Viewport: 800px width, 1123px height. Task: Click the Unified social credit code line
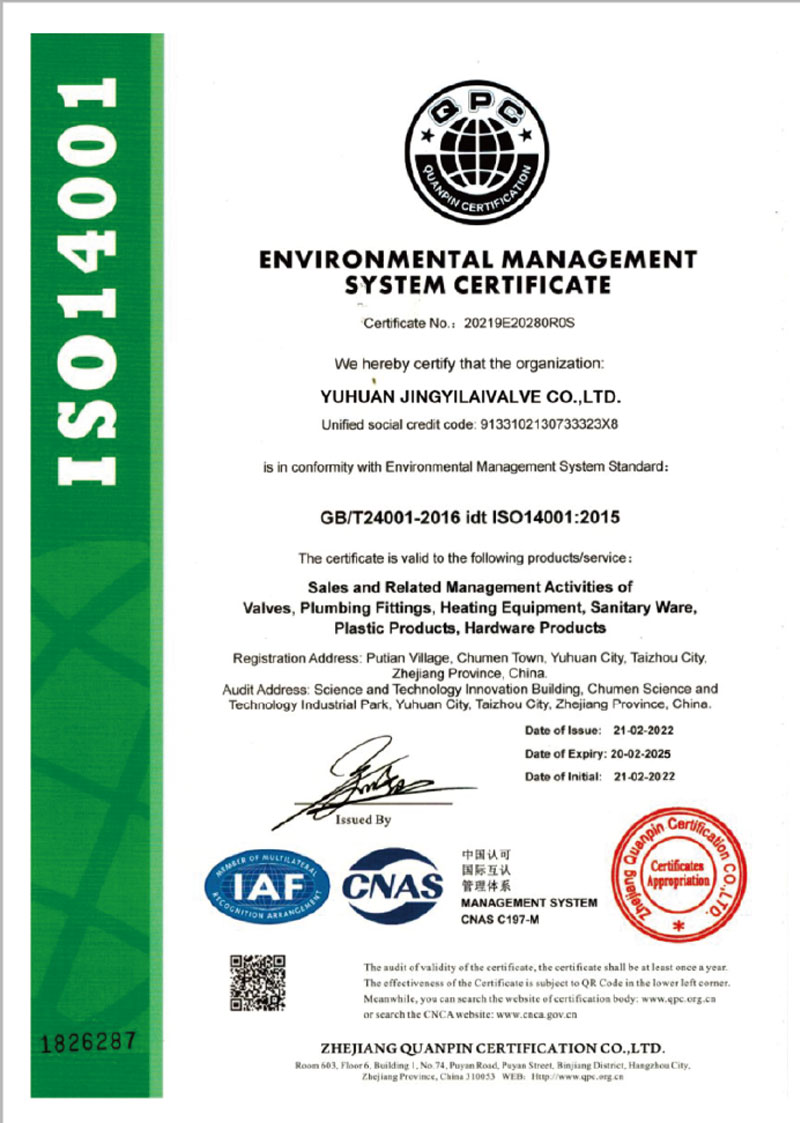tap(469, 425)
